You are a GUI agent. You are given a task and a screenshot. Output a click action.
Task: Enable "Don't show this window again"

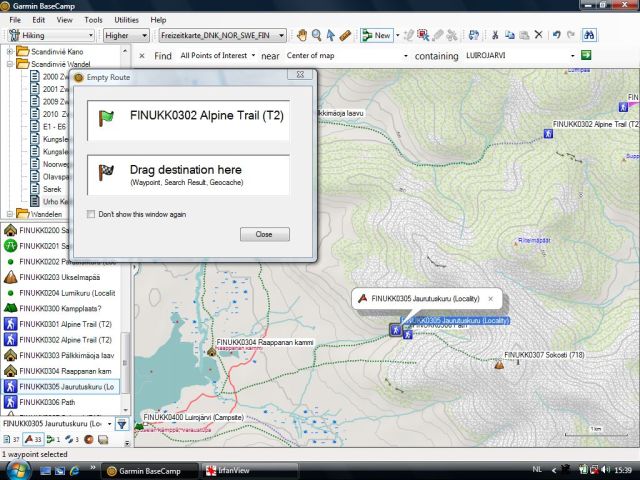tap(93, 214)
